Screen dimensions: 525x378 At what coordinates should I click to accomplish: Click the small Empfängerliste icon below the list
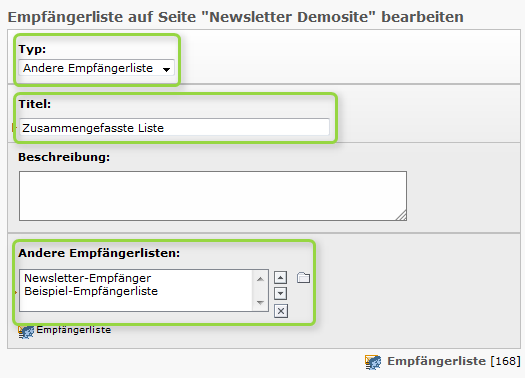pos(26,332)
